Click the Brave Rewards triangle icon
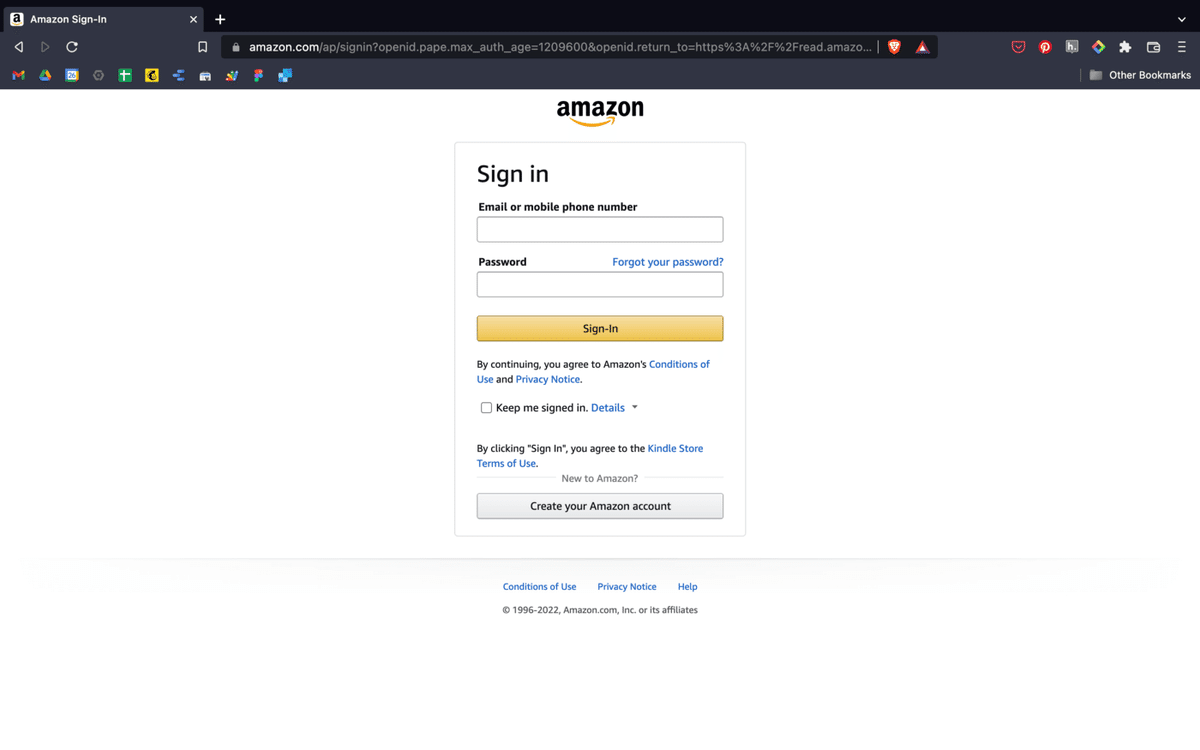The image size is (1200, 750). (x=922, y=47)
